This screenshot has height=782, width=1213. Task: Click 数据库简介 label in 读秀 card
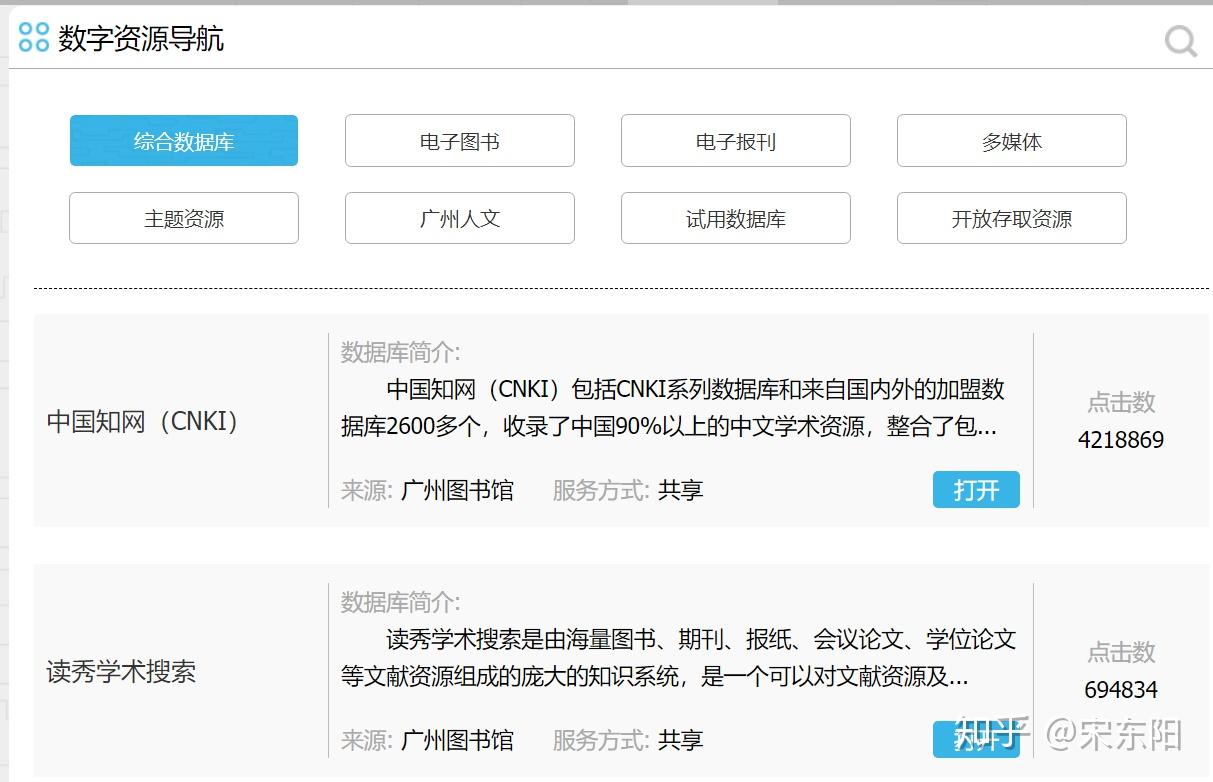(401, 602)
